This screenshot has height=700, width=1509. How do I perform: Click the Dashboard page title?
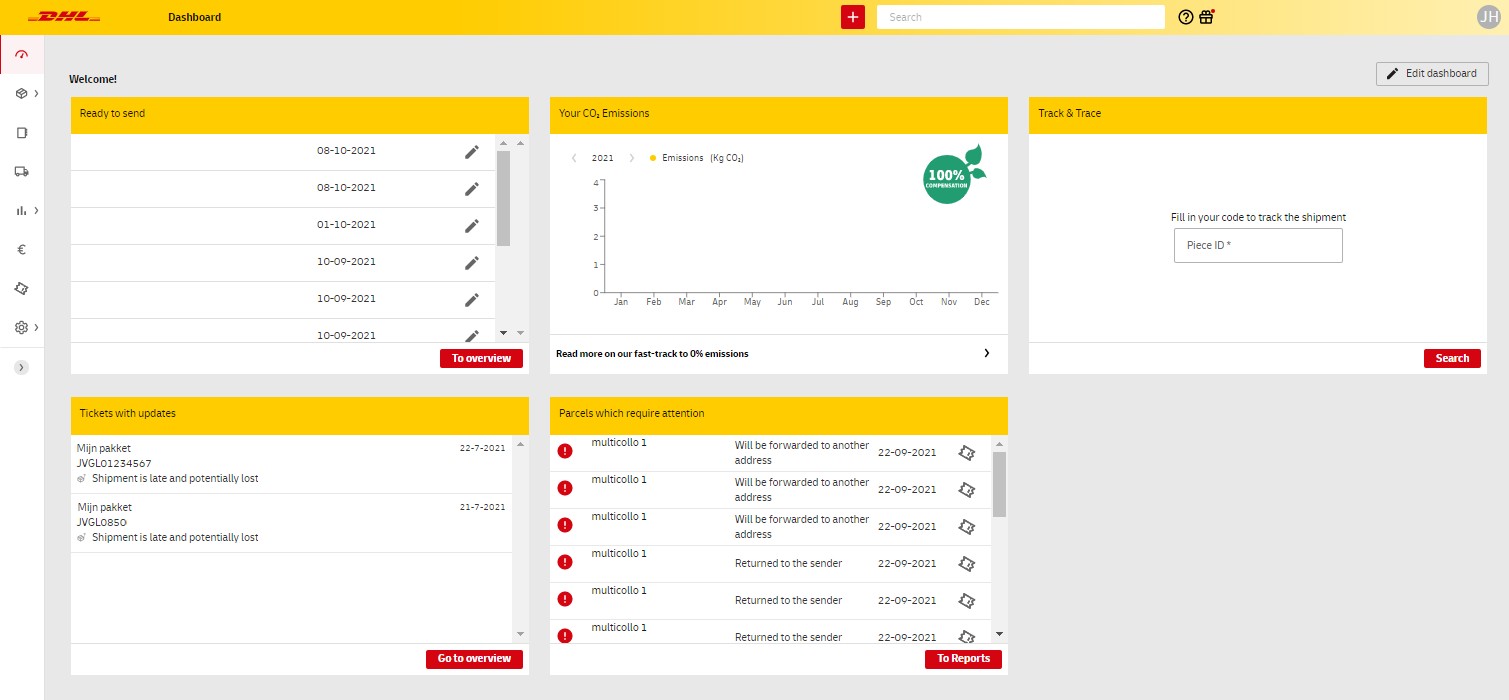(195, 17)
